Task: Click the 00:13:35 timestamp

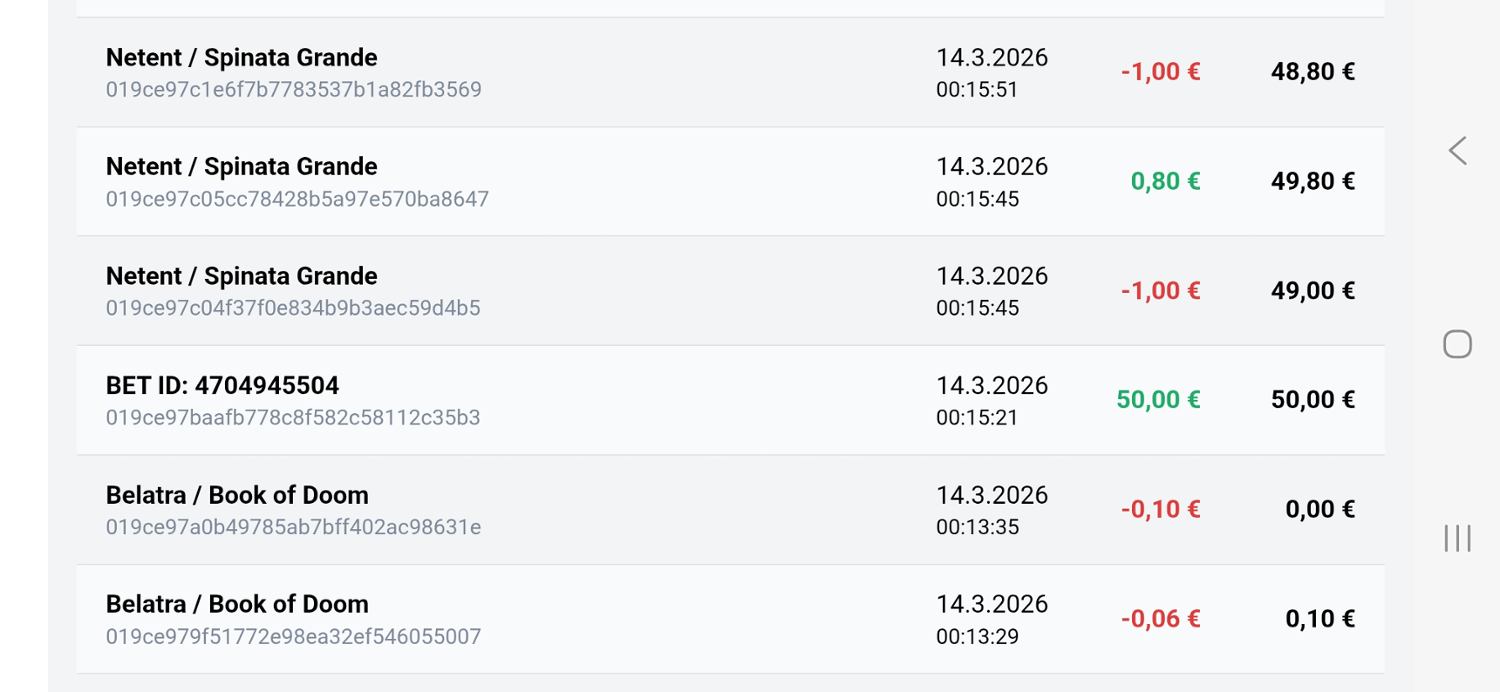Action: [x=977, y=527]
